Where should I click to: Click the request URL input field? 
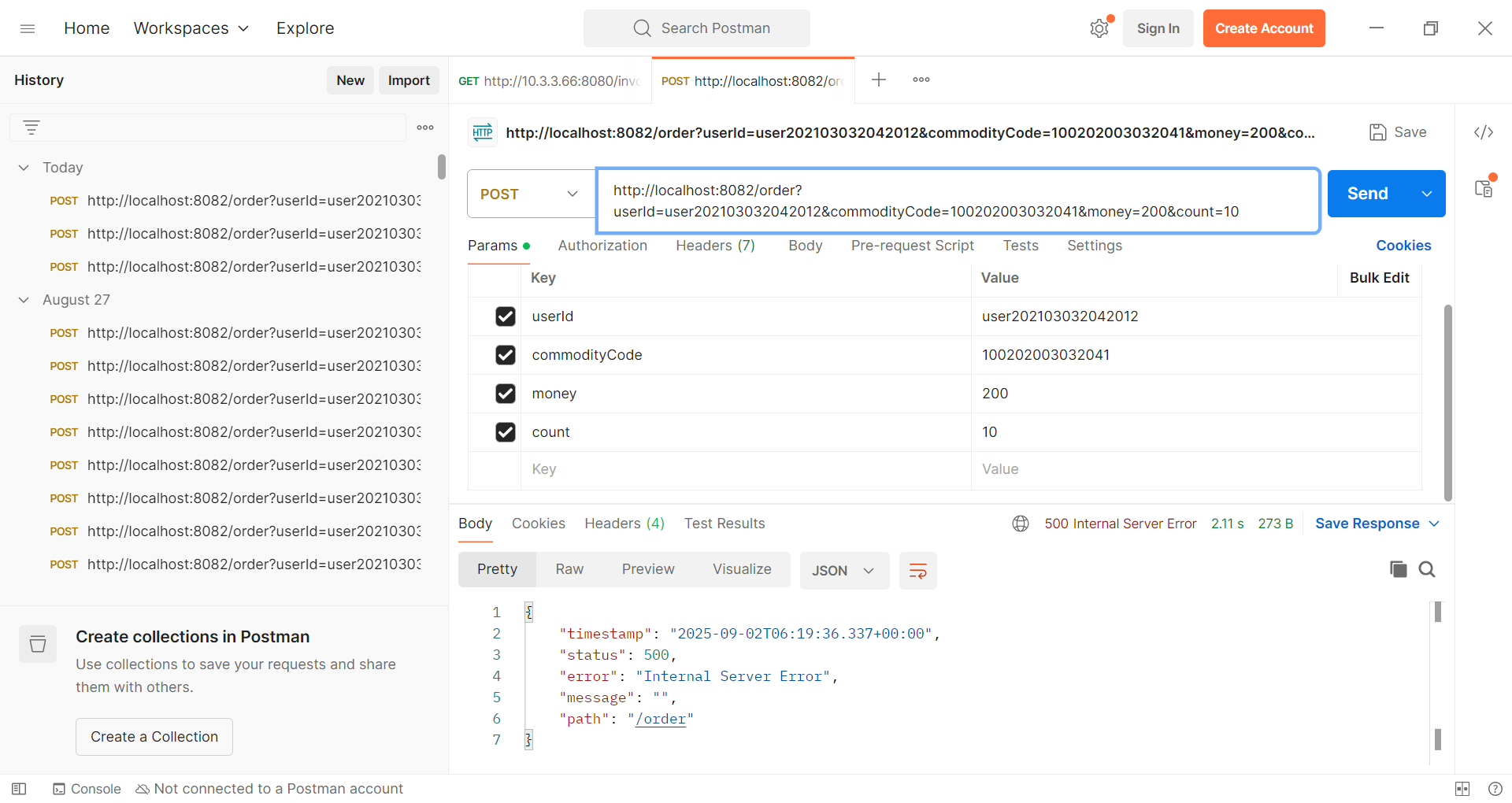(x=958, y=201)
